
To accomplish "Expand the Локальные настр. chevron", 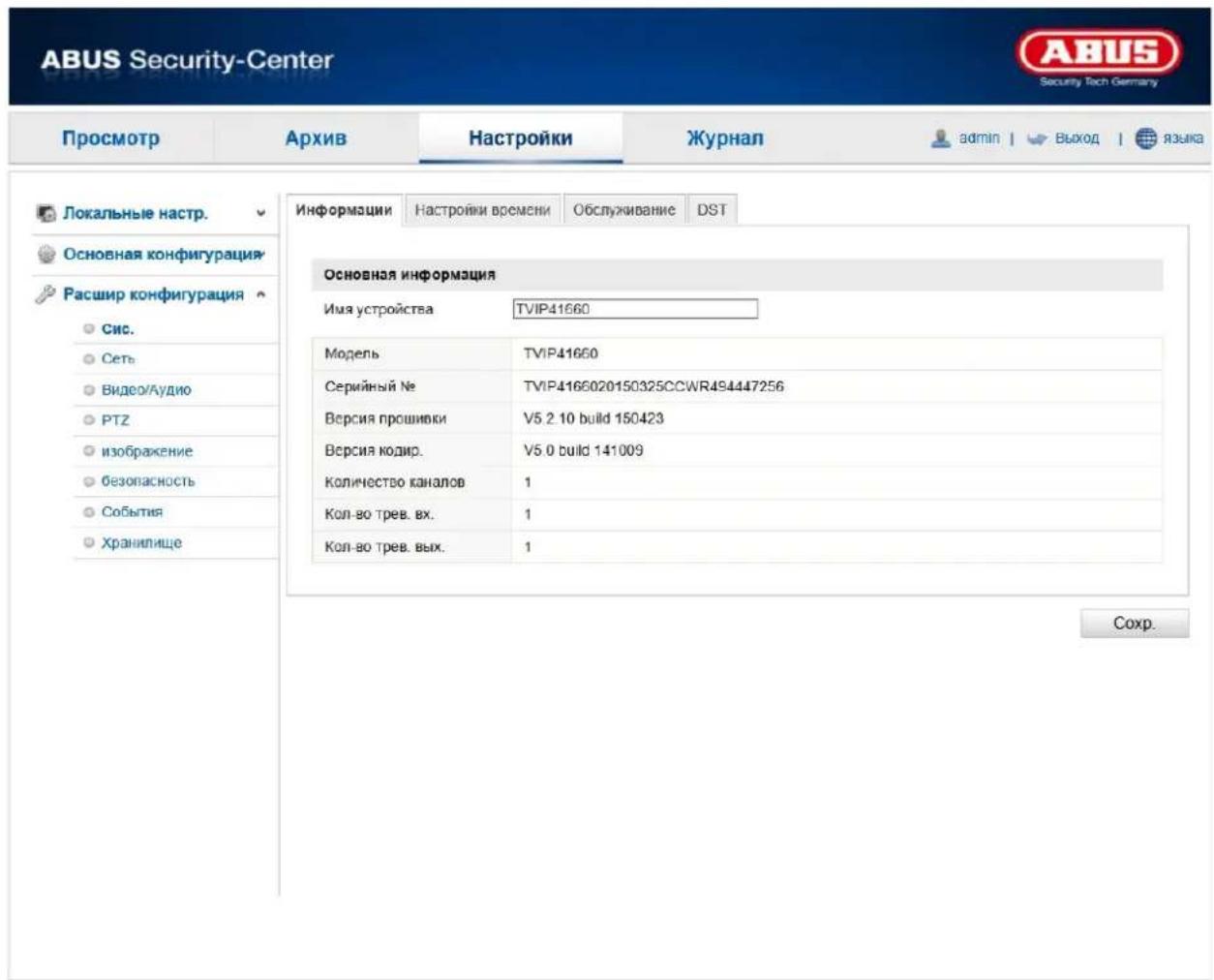I will (260, 213).
